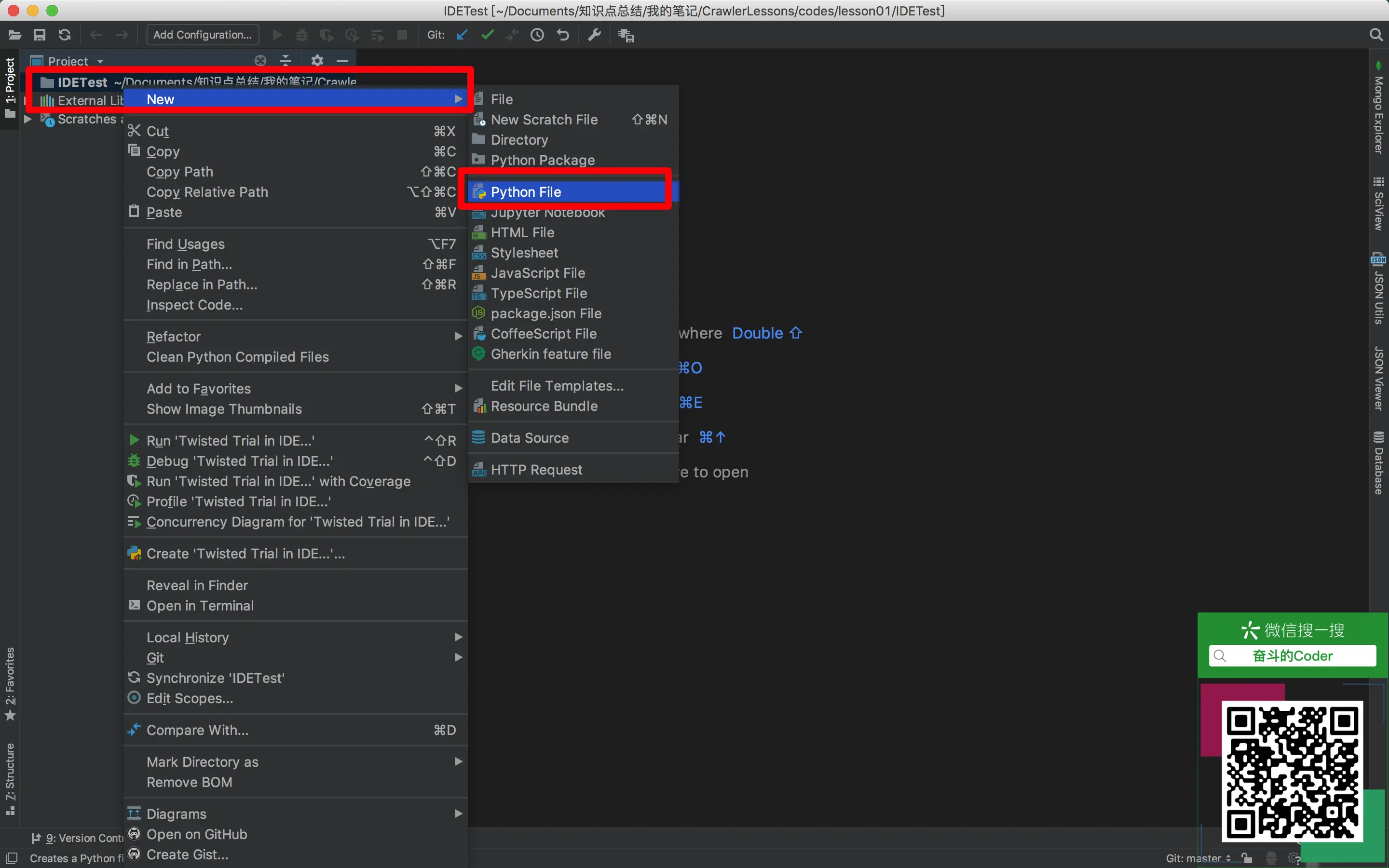Screen dimensions: 1389x868
Task: Click the Git Revert undo arrow icon
Action: [x=563, y=35]
